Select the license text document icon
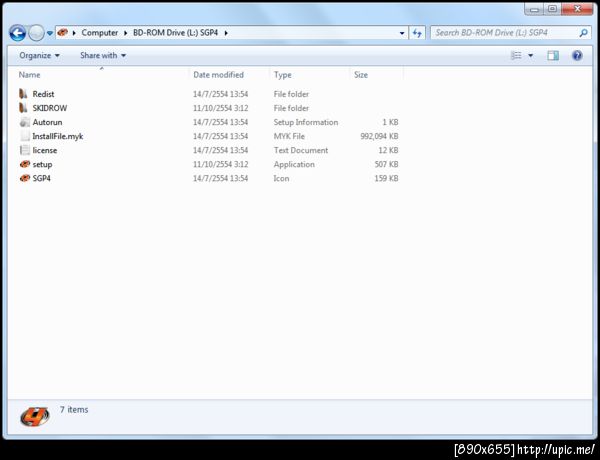This screenshot has height=460, width=600. (x=25, y=150)
